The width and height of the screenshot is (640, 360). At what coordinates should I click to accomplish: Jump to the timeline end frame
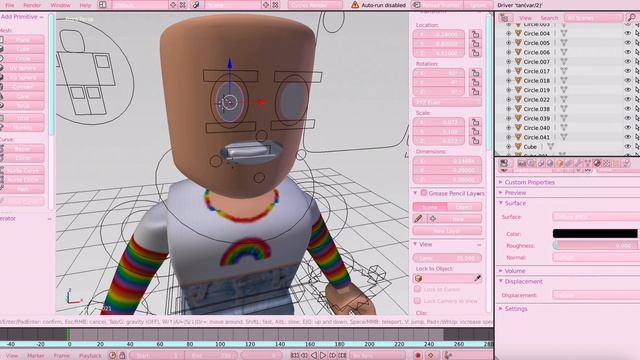pyautogui.click(x=342, y=356)
